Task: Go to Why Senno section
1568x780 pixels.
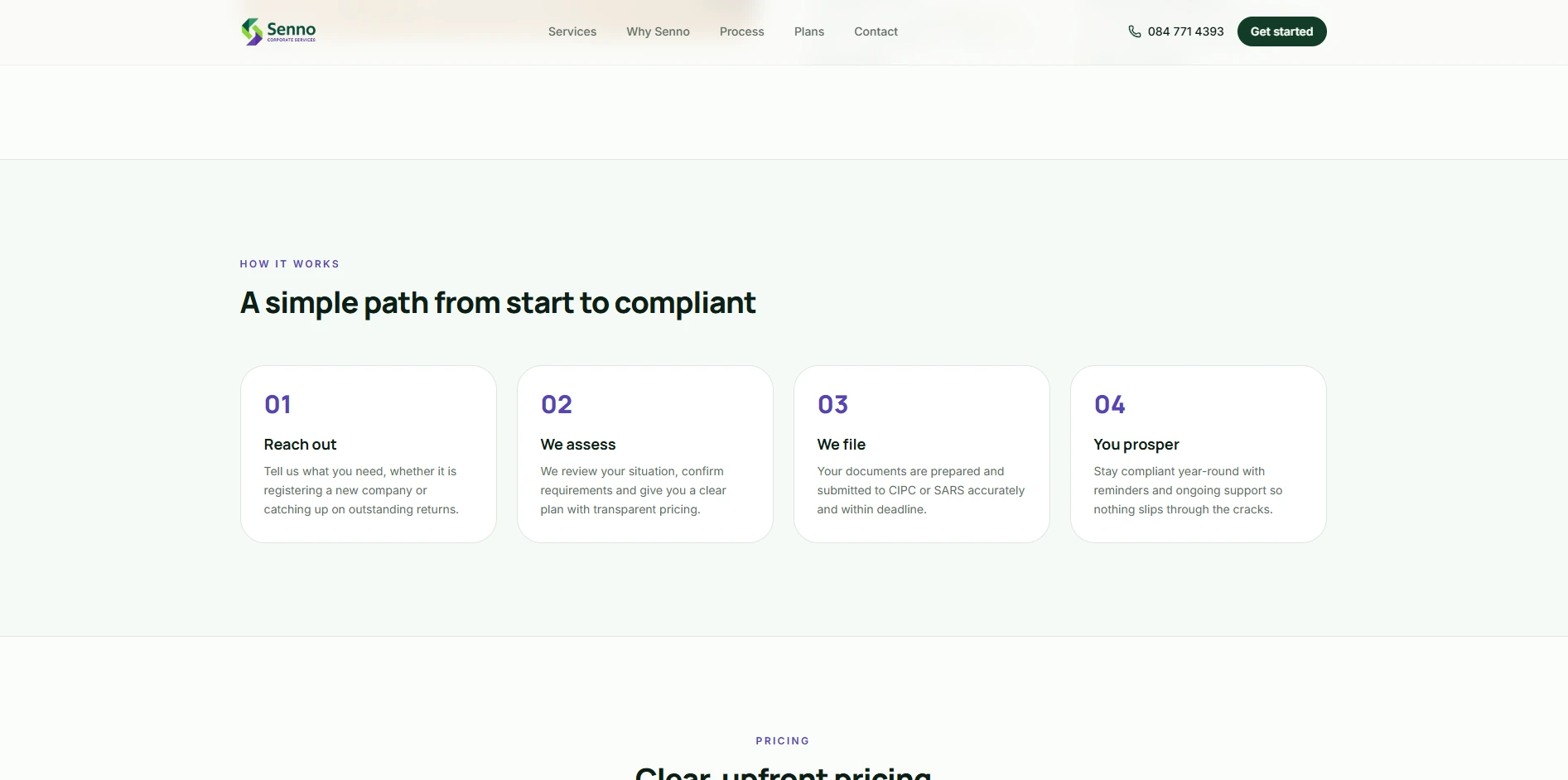Action: pos(658,31)
